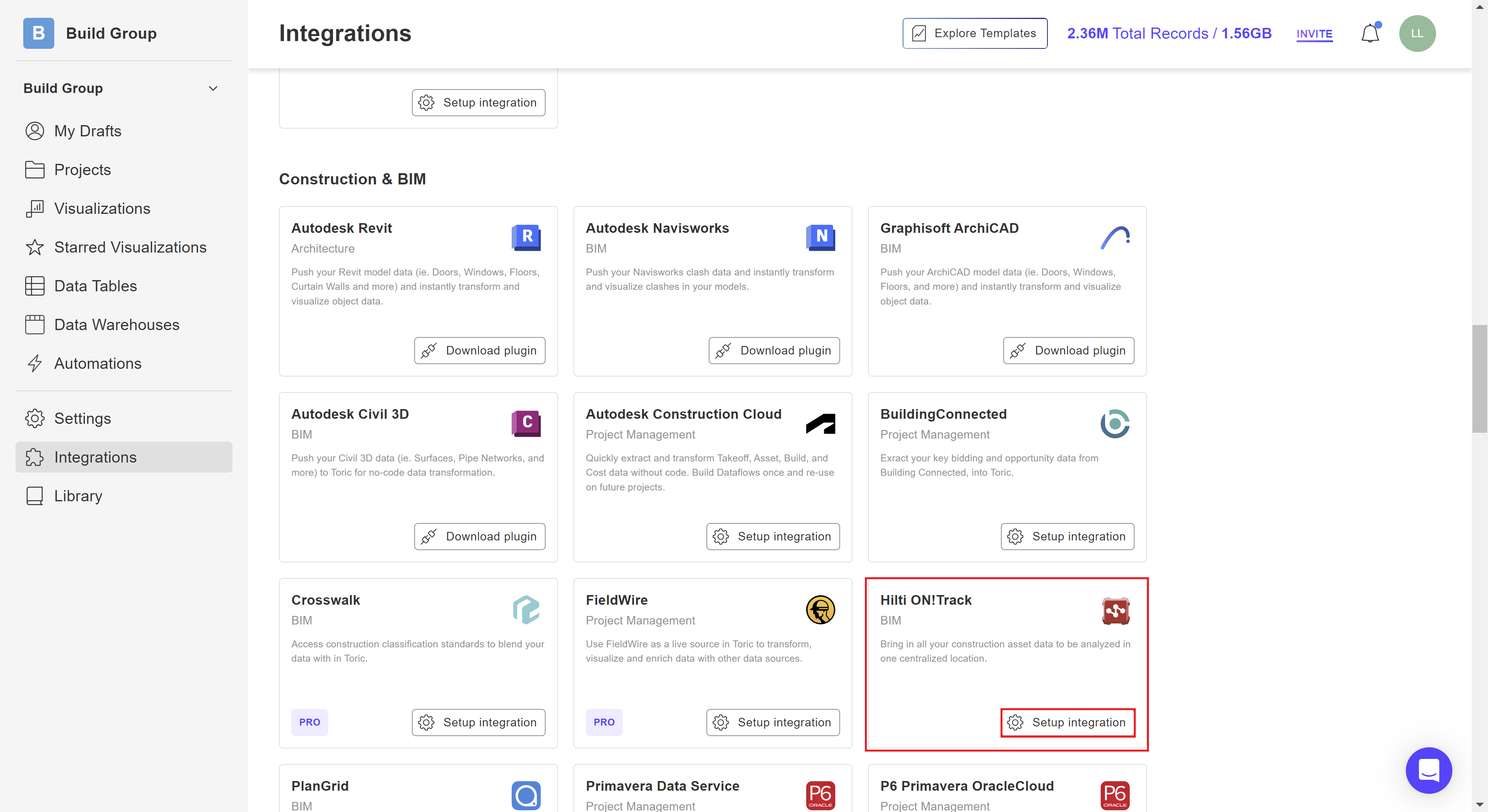Download plugin for Autodesk Revit
The height and width of the screenshot is (812, 1488).
point(479,351)
